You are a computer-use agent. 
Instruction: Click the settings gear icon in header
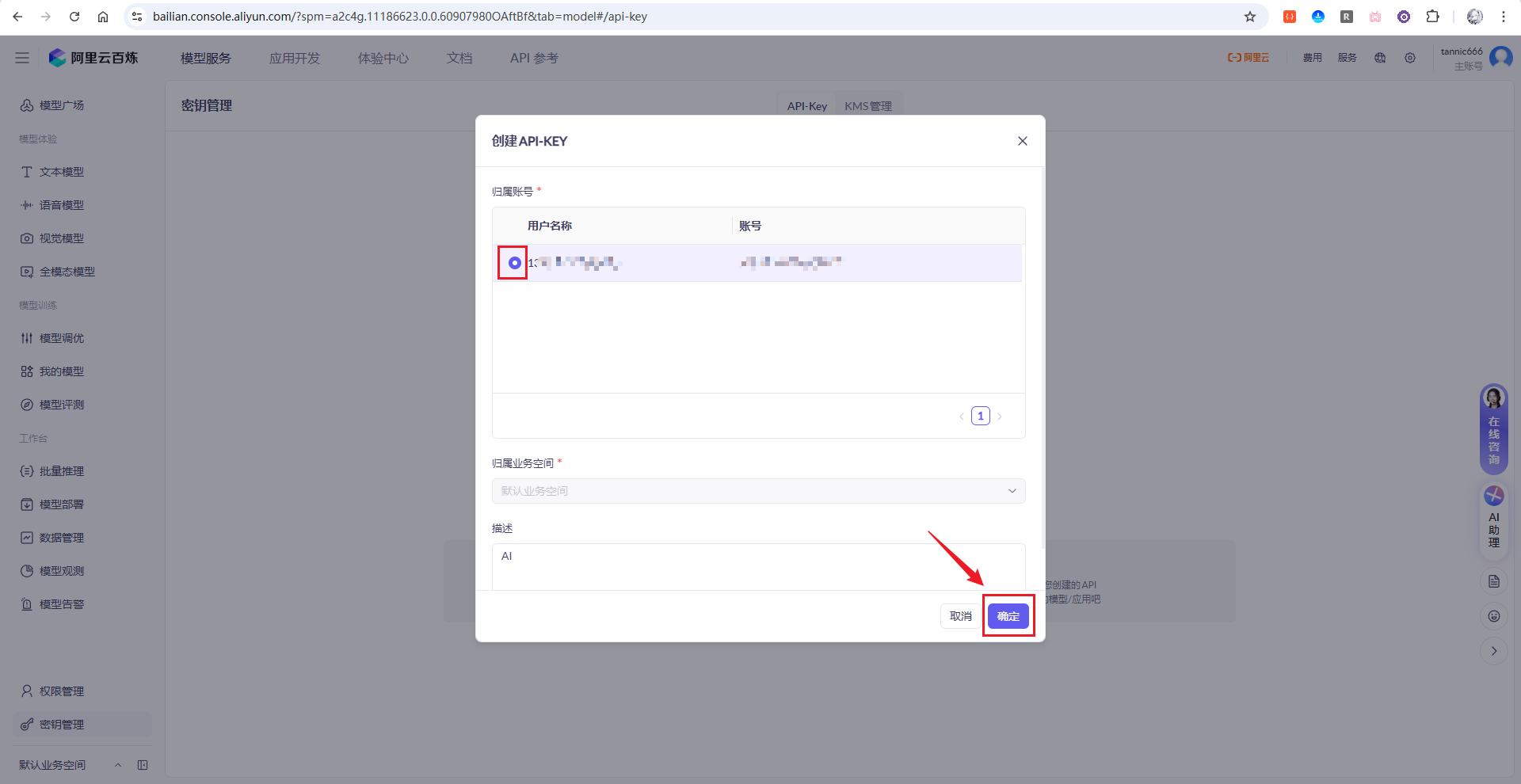[1410, 58]
